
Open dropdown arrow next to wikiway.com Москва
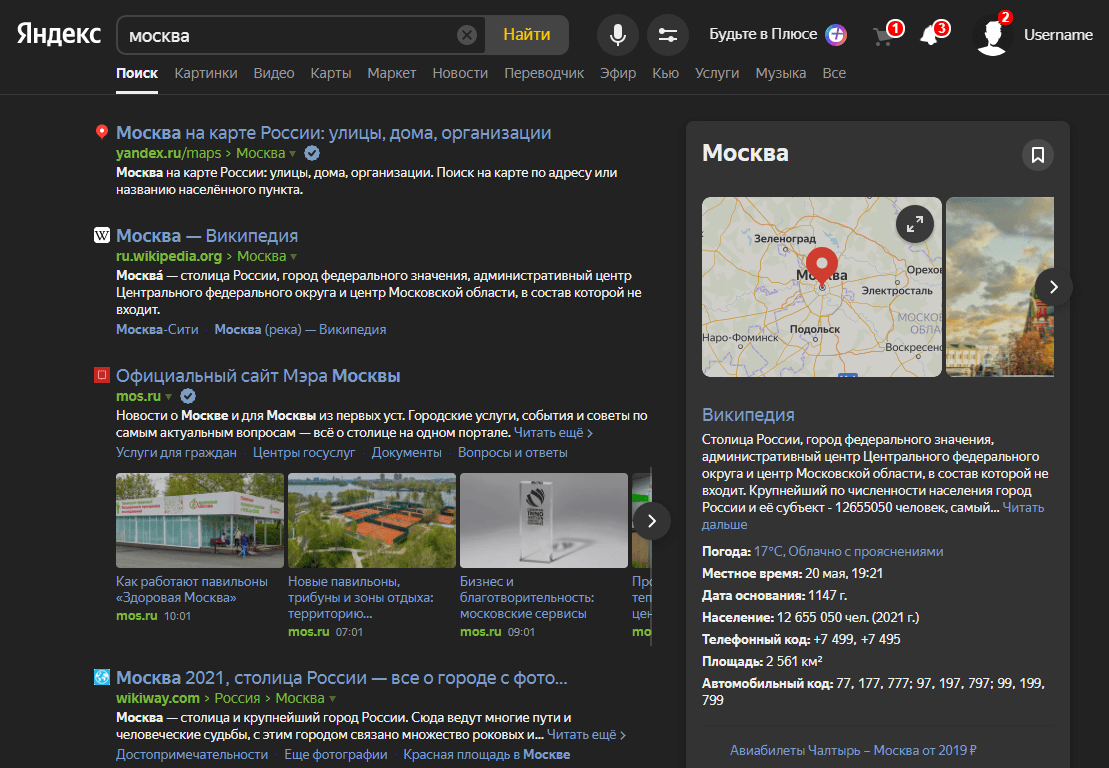(x=332, y=699)
